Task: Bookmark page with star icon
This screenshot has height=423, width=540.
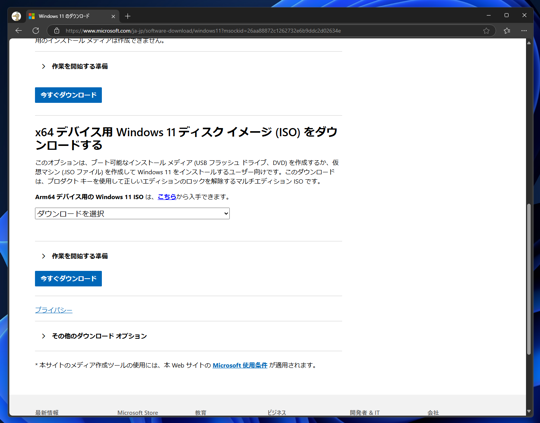Action: [x=486, y=31]
